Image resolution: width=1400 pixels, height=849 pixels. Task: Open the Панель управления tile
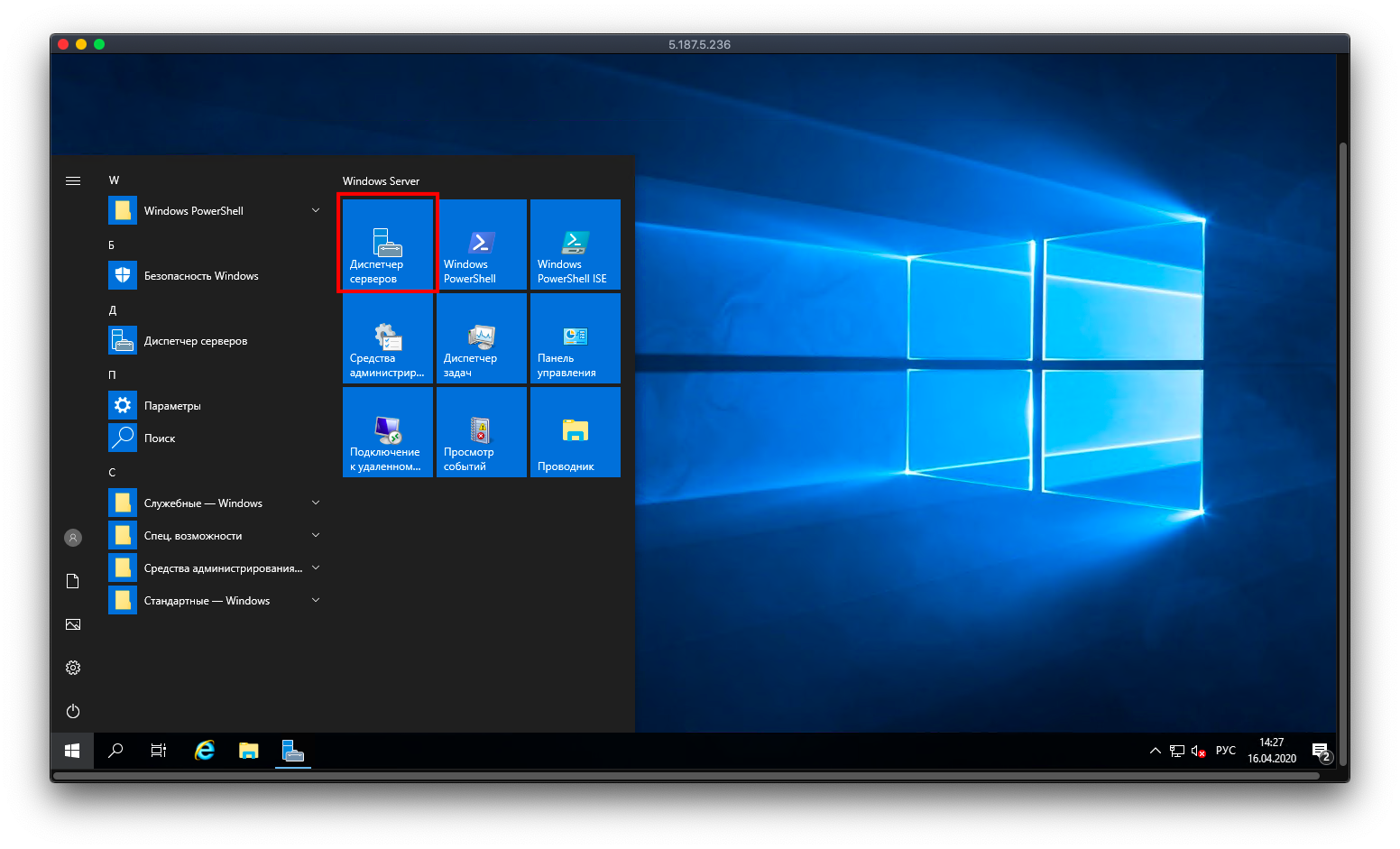(x=576, y=338)
